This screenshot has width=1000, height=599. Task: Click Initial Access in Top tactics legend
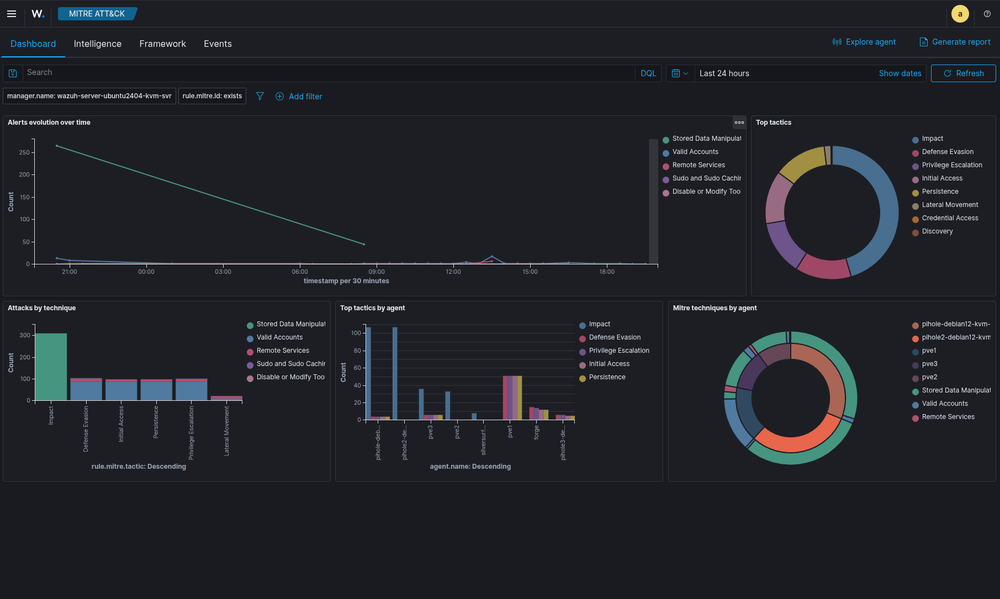click(x=938, y=179)
